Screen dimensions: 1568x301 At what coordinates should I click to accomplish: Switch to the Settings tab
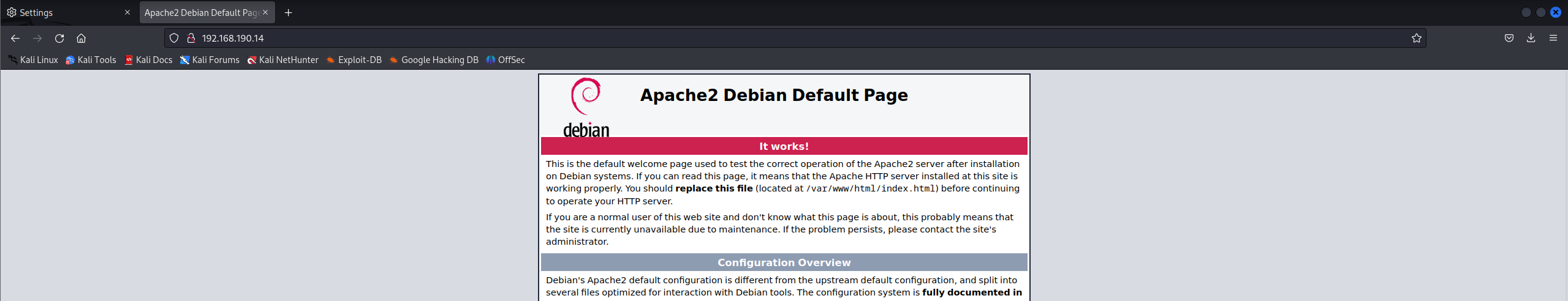click(69, 12)
